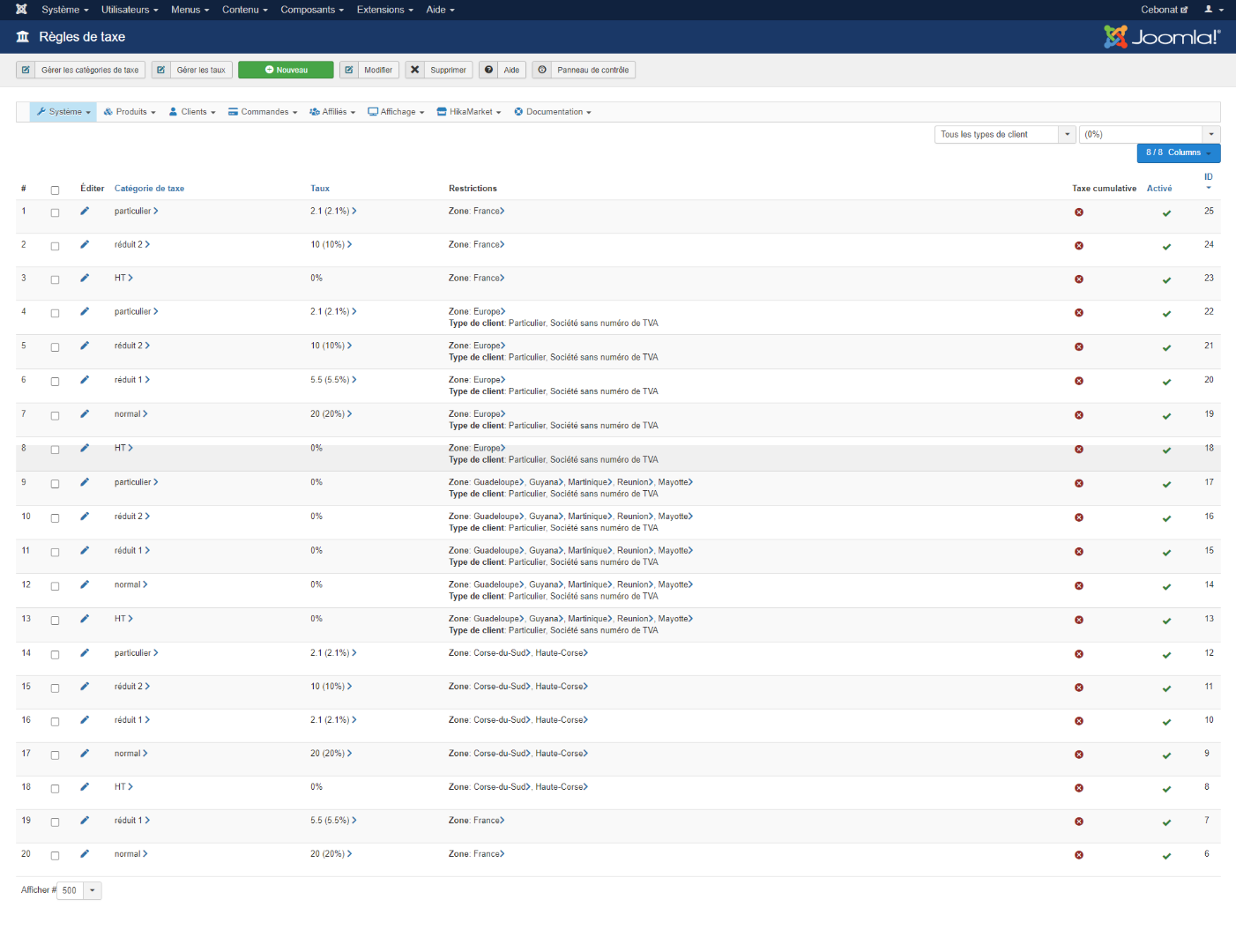Open the Composants menu in top bar
Viewport: 1236px width, 952px height.
point(311,10)
